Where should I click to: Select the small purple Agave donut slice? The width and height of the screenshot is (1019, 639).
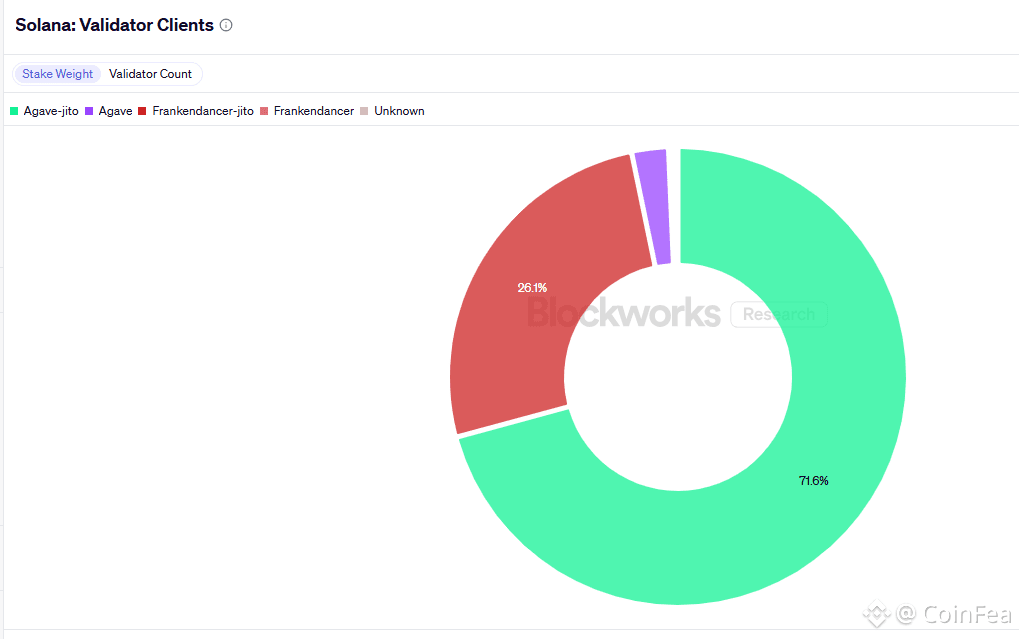pos(654,207)
